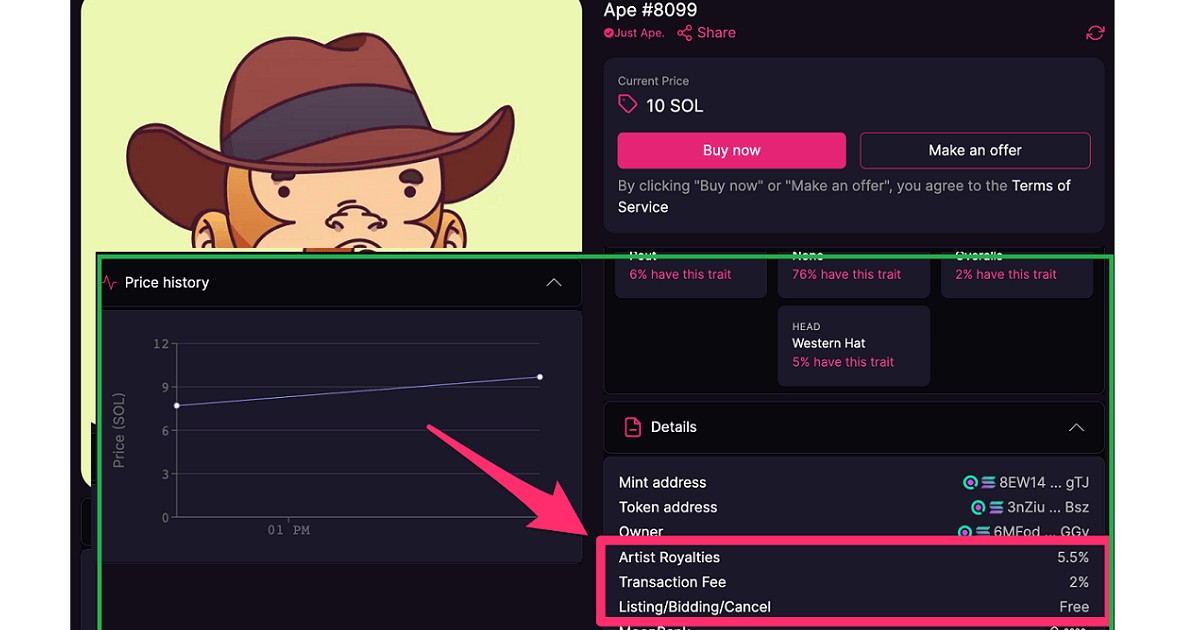Open the Just Ape. collection link
The width and height of the screenshot is (1200, 630).
(639, 33)
